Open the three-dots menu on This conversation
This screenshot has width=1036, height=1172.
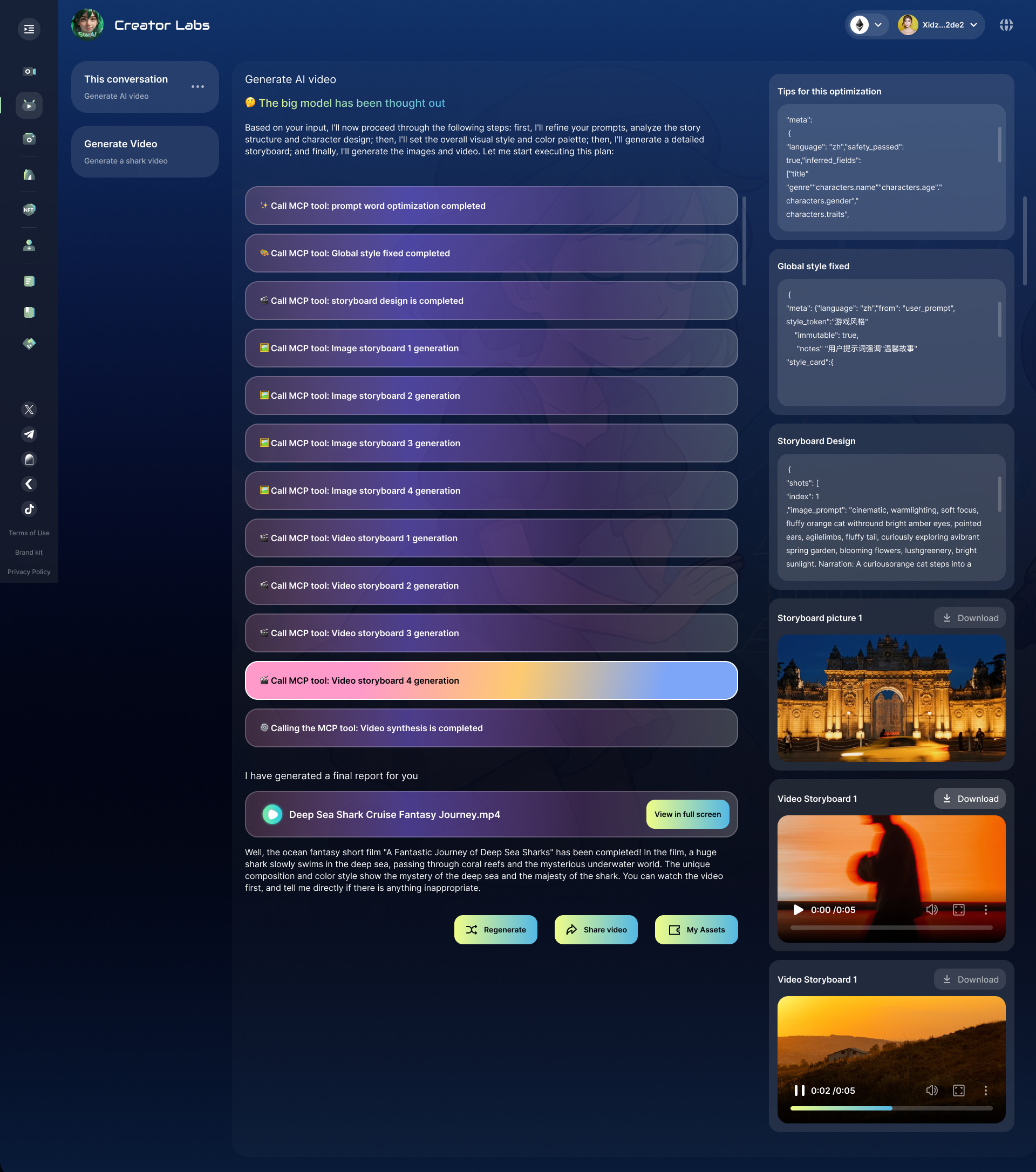197,86
